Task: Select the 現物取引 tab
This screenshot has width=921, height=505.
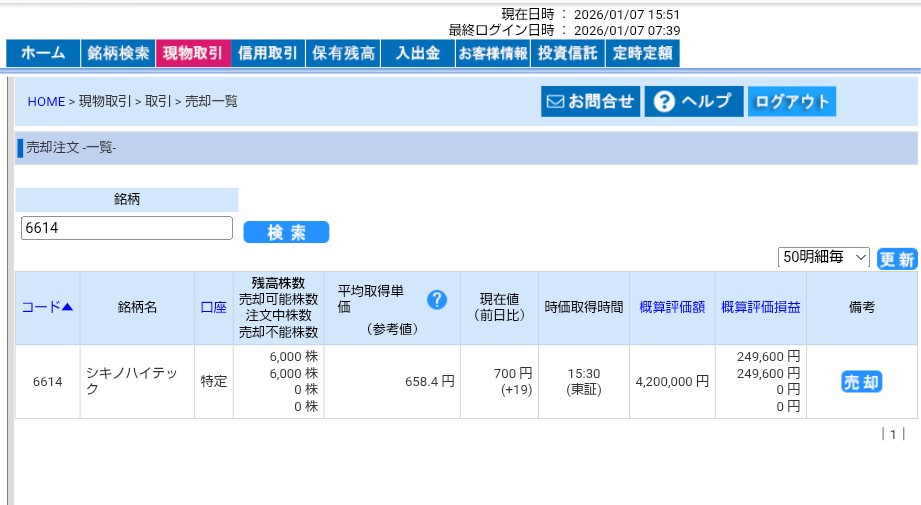Action: (x=193, y=53)
